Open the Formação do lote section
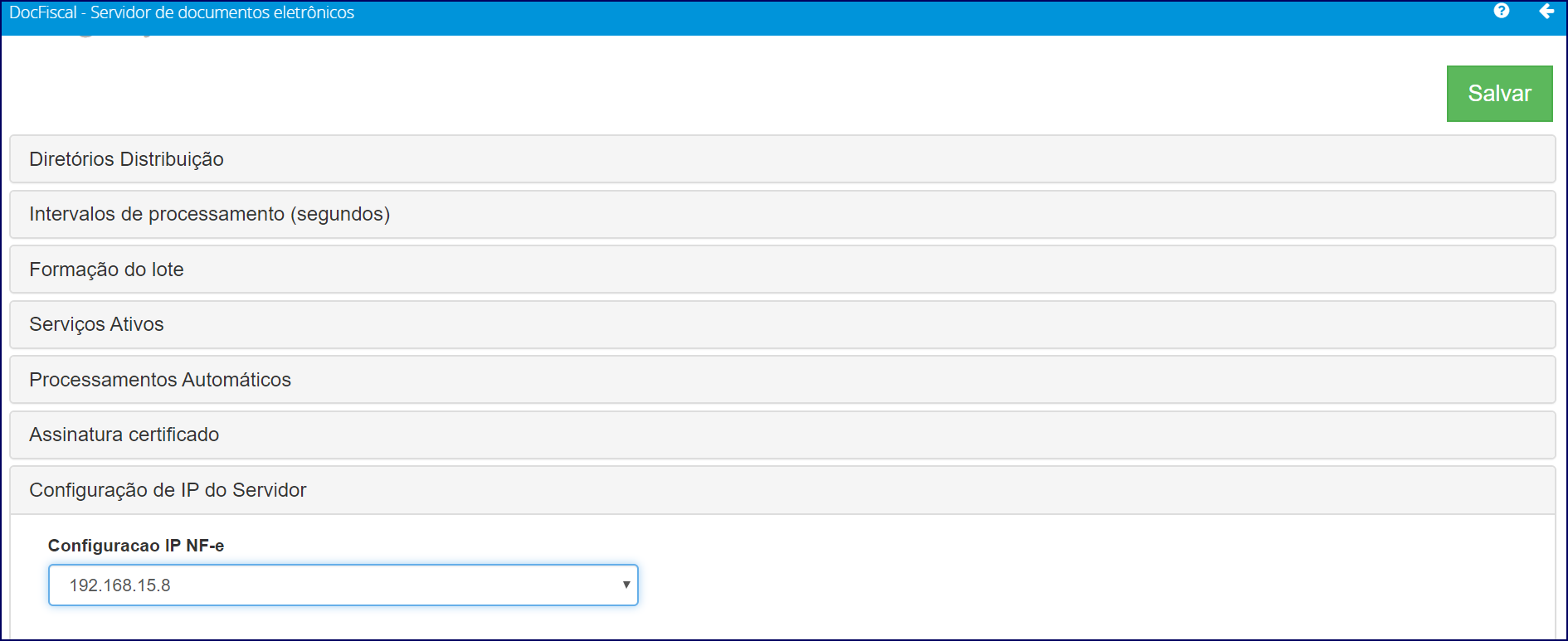Screen dimensions: 1568x641 pos(782,270)
